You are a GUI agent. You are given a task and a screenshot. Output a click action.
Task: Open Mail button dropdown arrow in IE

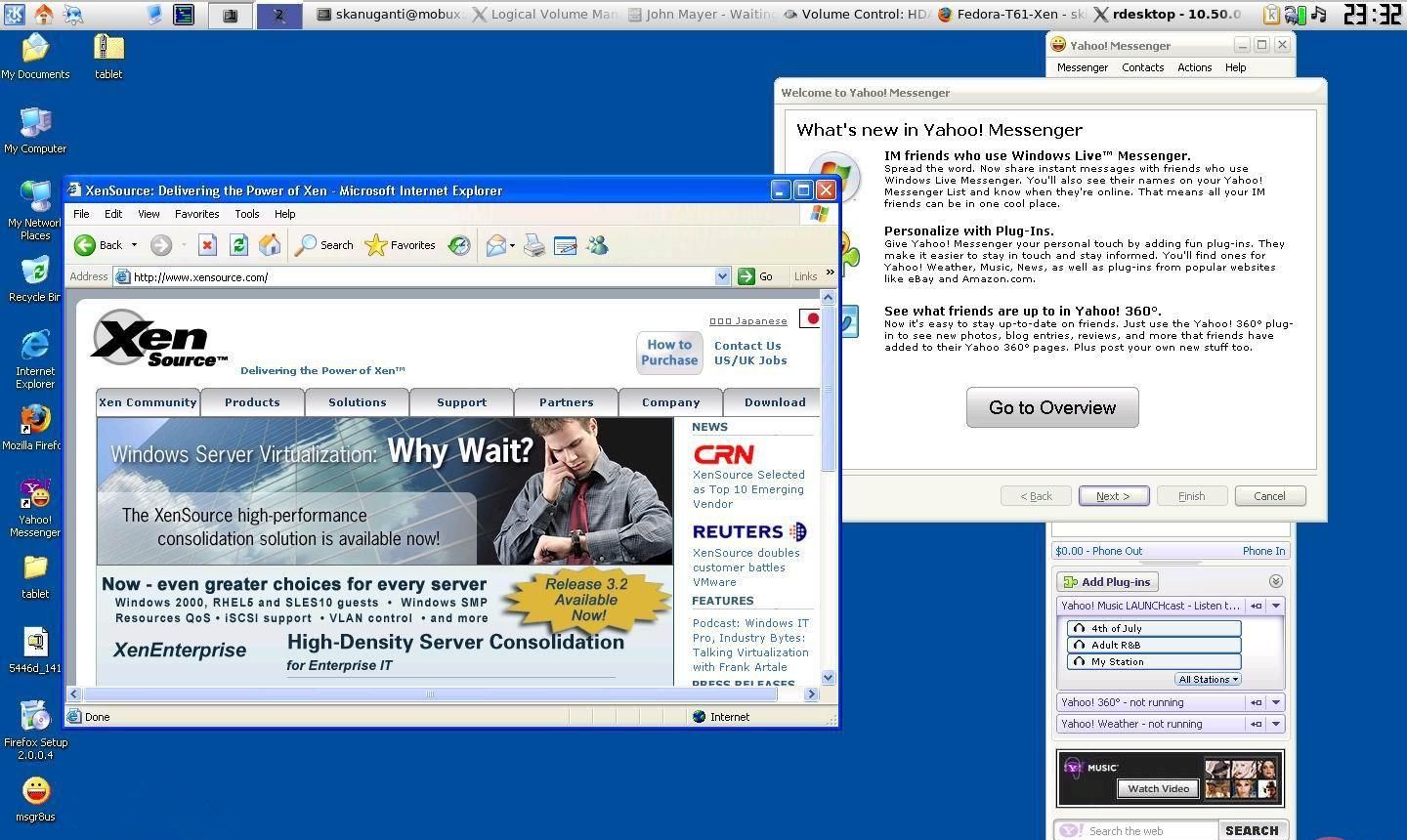click(x=512, y=246)
